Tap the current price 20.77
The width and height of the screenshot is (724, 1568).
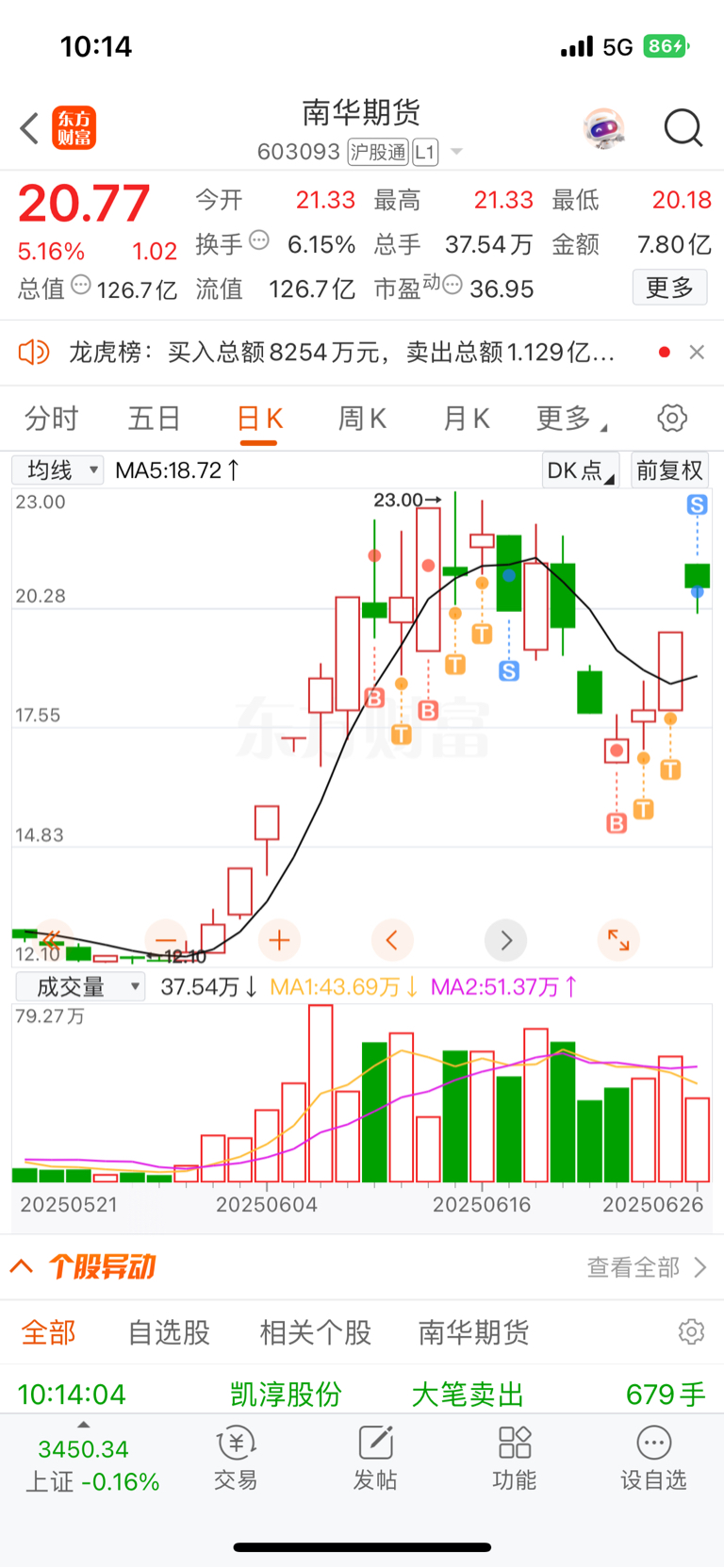84,204
